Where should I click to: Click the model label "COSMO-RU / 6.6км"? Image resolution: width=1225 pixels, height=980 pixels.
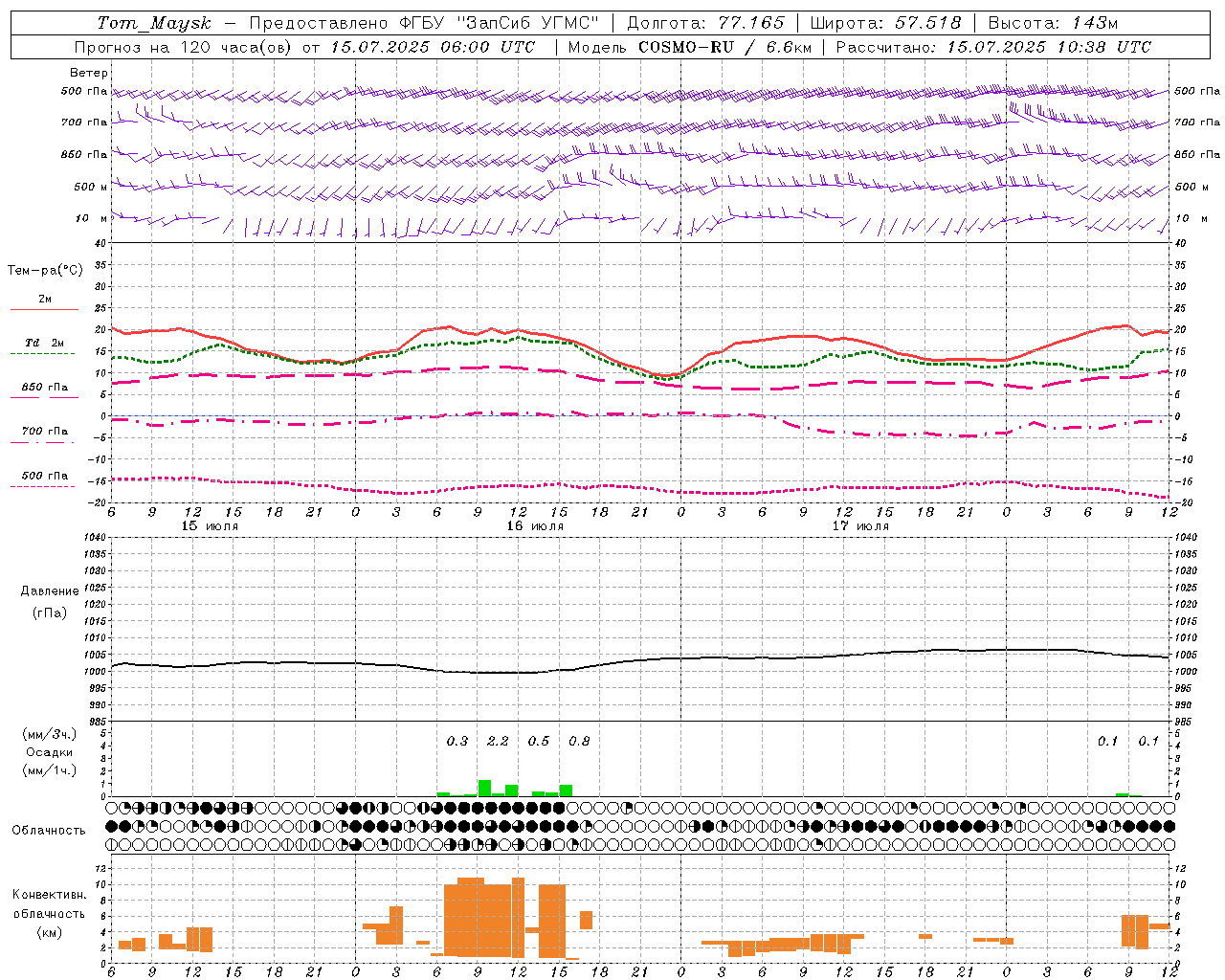[x=724, y=47]
